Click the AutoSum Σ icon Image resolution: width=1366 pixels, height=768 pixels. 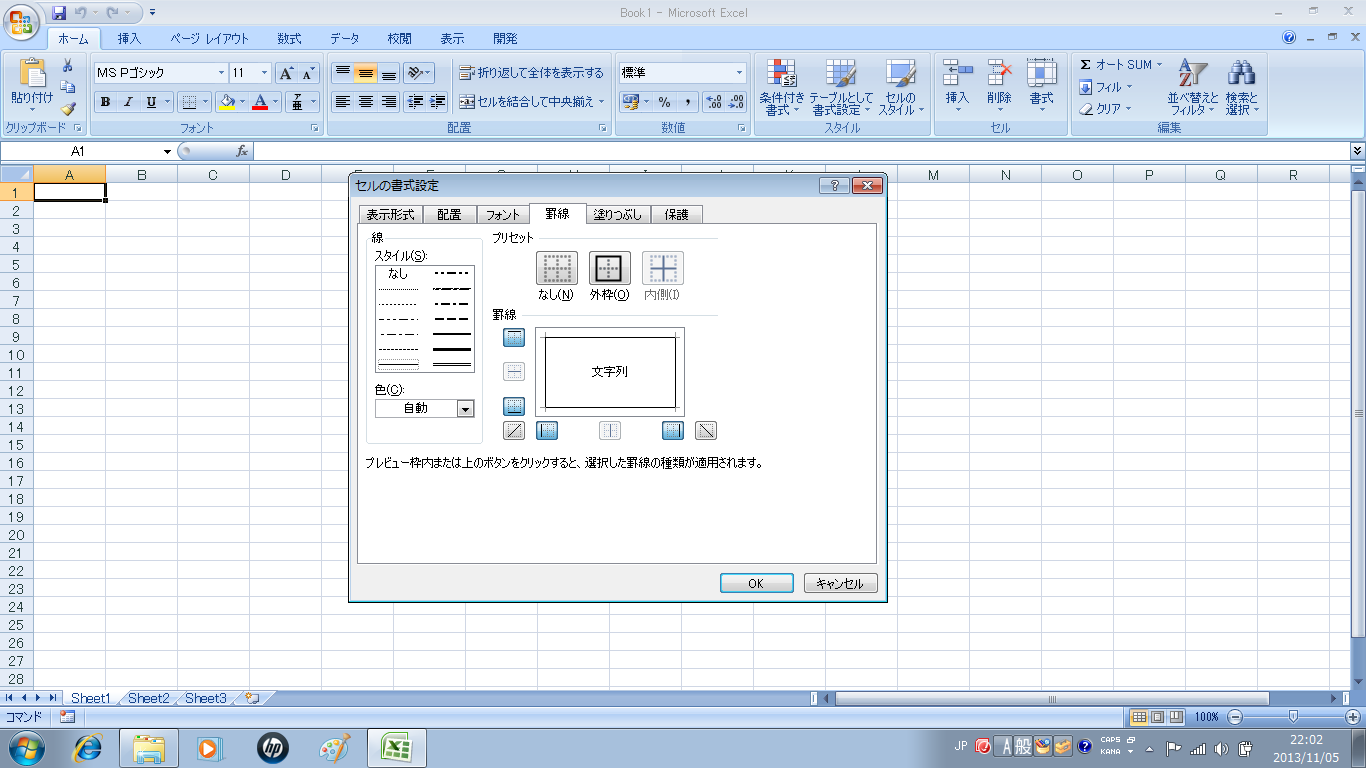1086,65
